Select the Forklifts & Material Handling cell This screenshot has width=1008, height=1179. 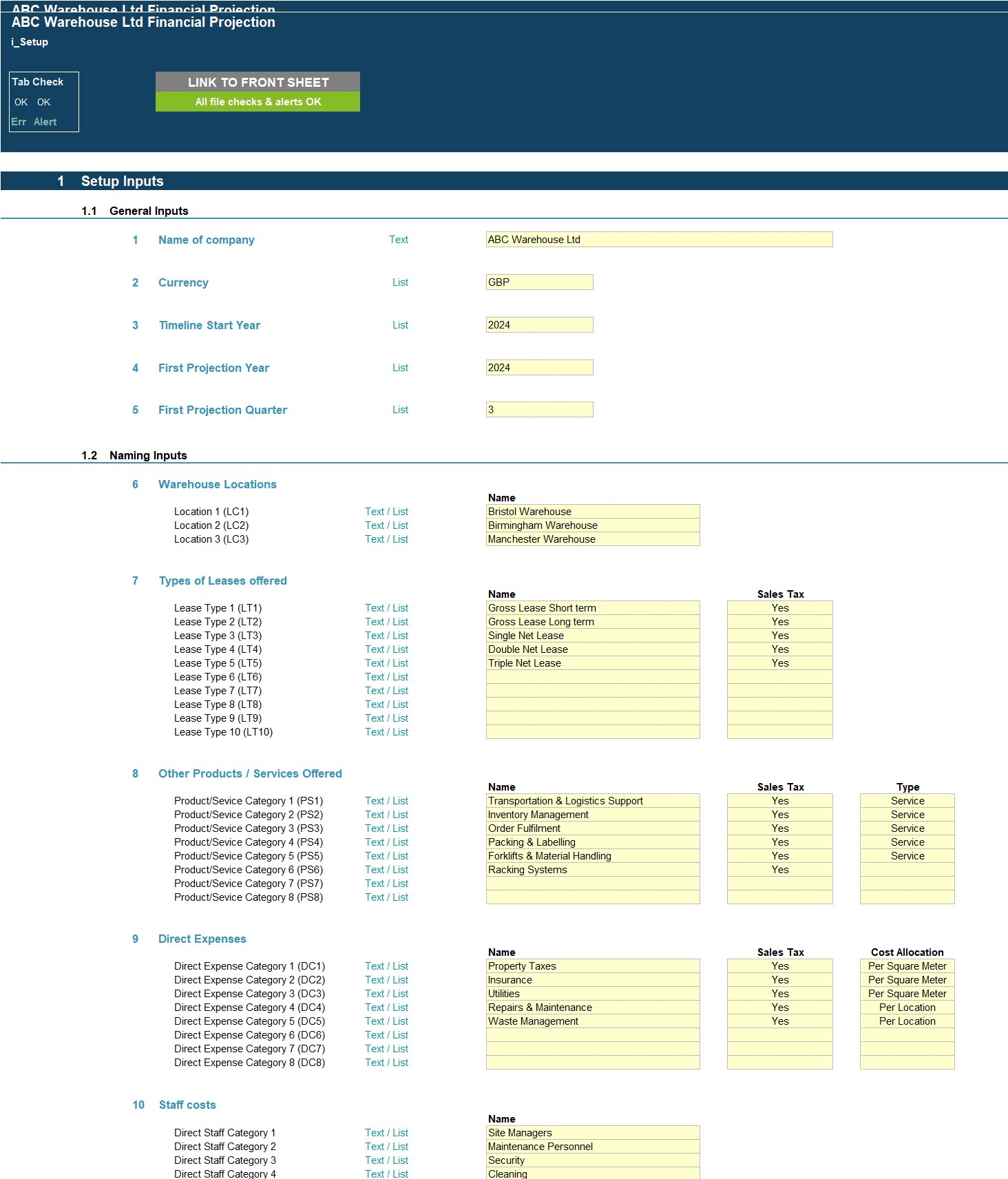point(593,856)
